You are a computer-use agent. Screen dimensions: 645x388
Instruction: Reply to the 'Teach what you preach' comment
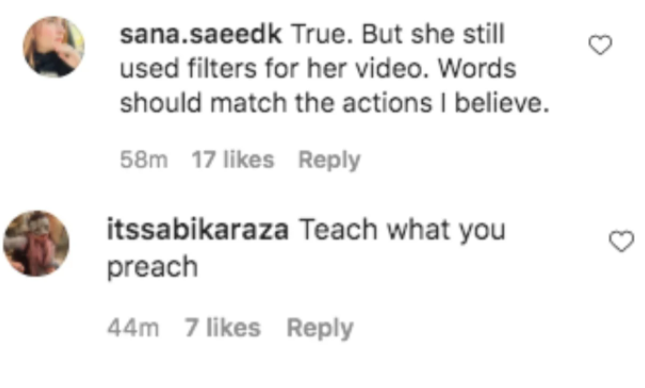pos(320,328)
